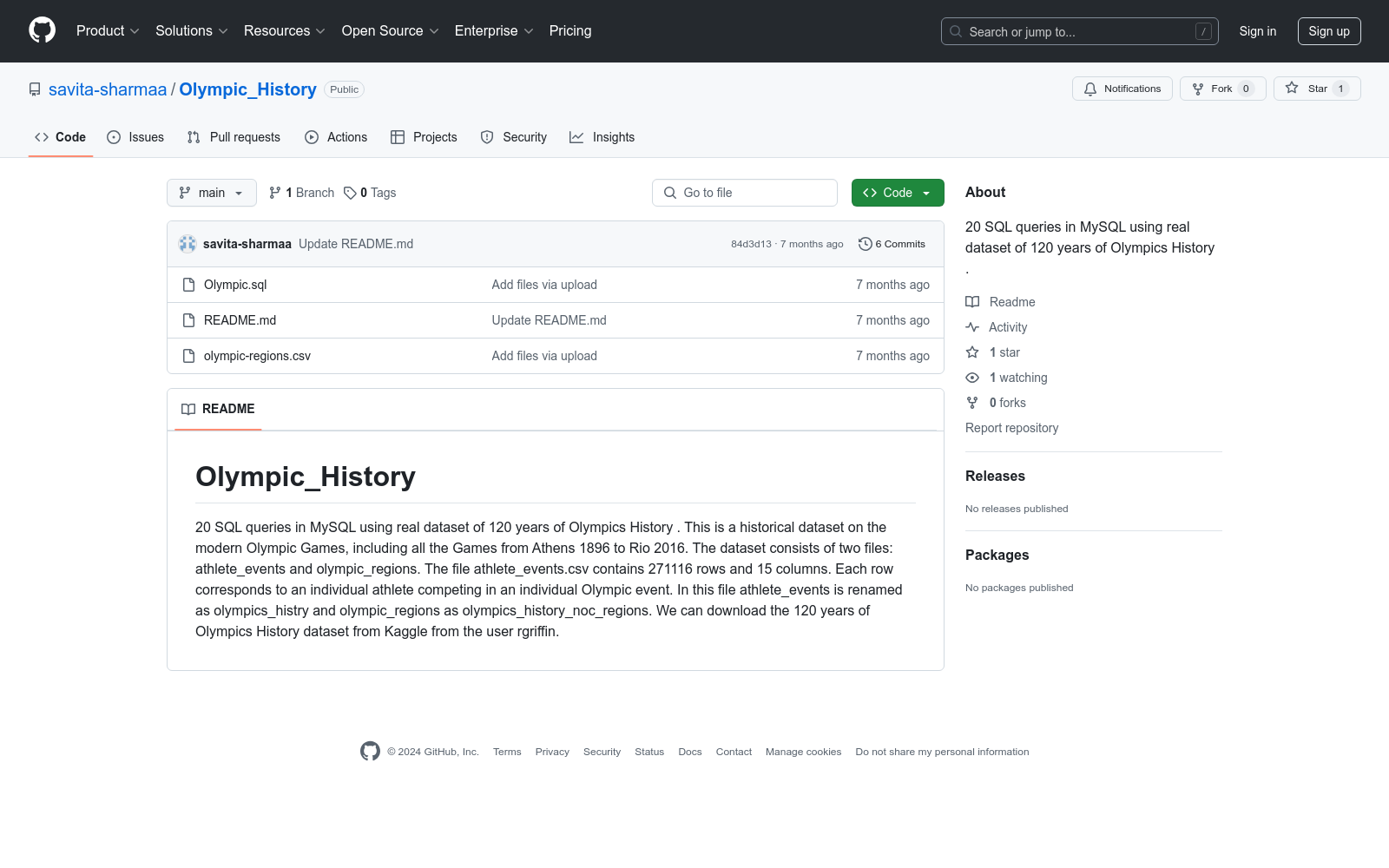Click the footer Terms link
This screenshot has height=868, width=1389.
[507, 752]
